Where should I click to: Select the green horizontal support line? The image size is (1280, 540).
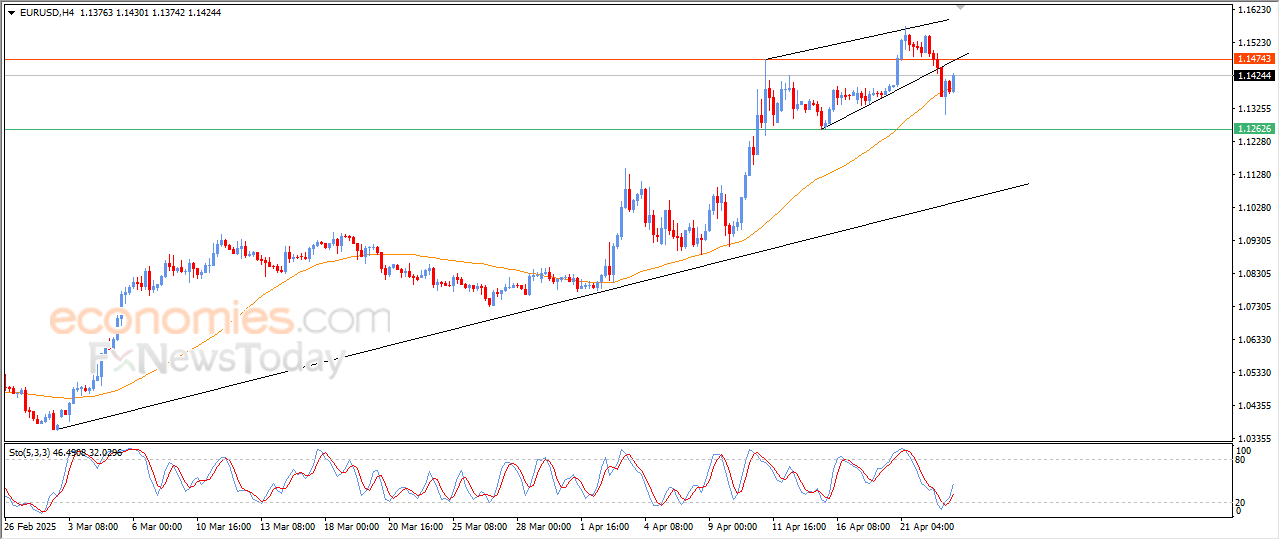point(400,129)
